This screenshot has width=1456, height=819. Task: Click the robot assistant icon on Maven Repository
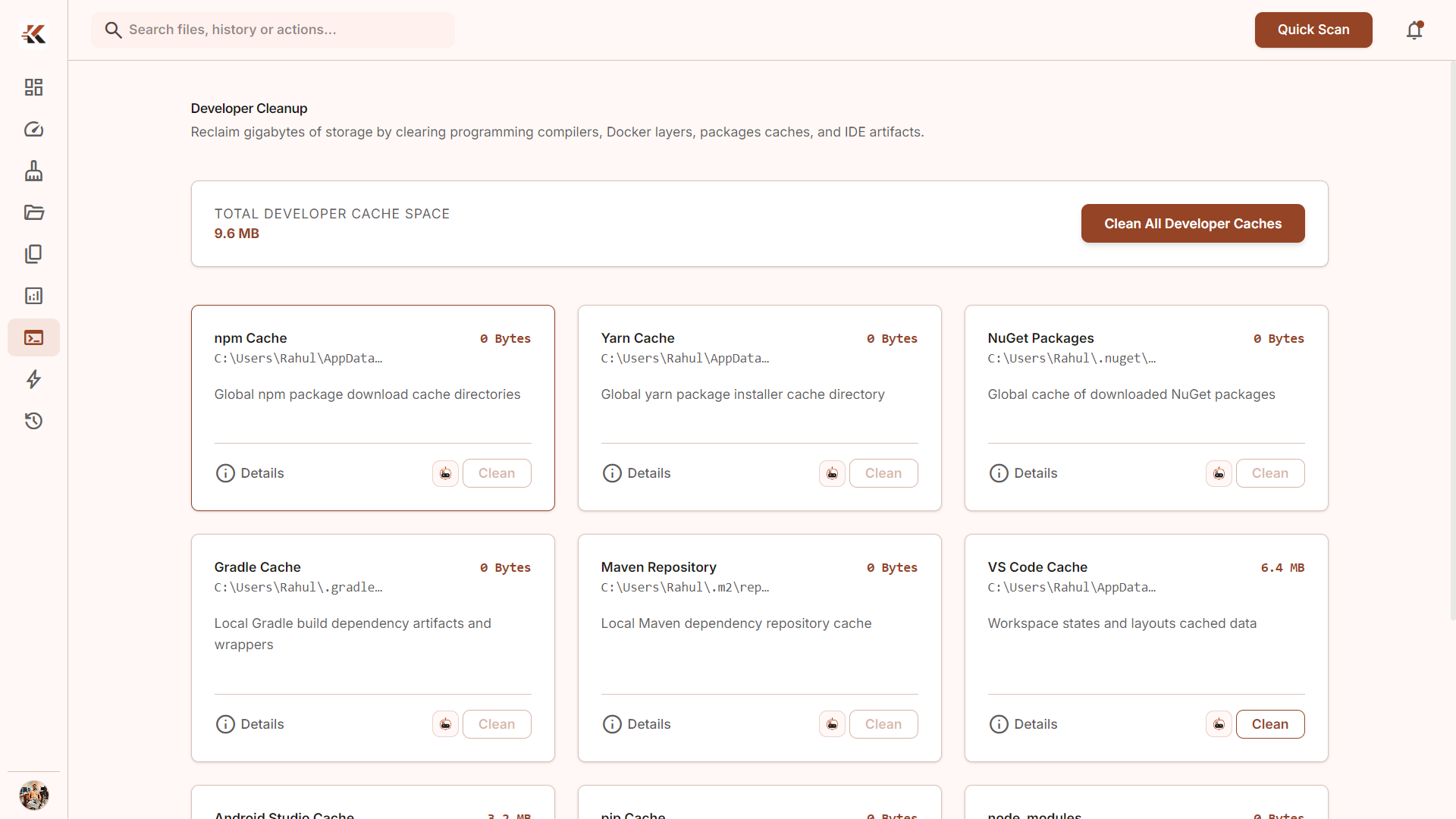[x=832, y=724]
